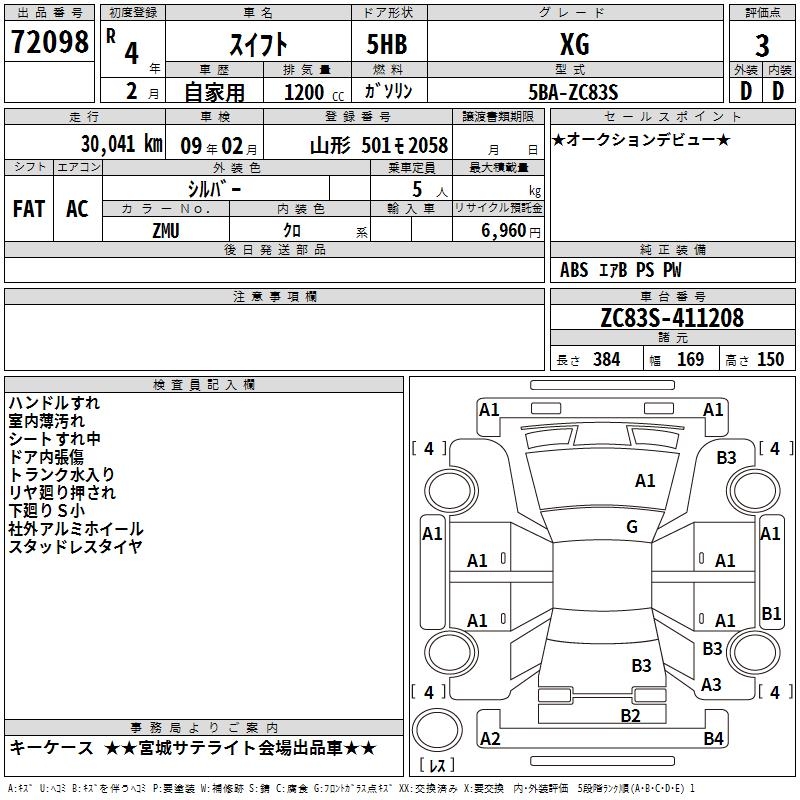Click the car name スイフト
This screenshot has width=800, height=800.
pyautogui.click(x=258, y=44)
